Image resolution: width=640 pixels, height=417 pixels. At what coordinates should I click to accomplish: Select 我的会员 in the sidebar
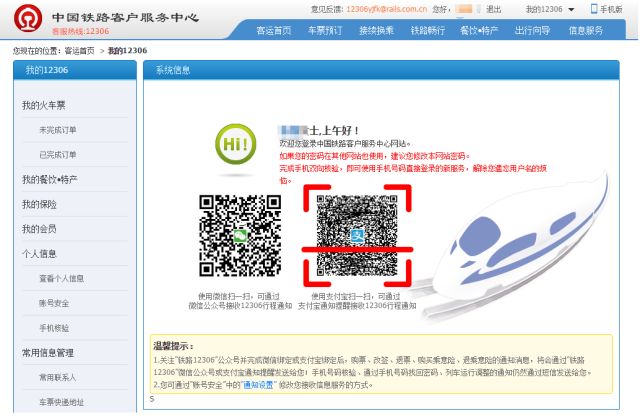(39, 229)
